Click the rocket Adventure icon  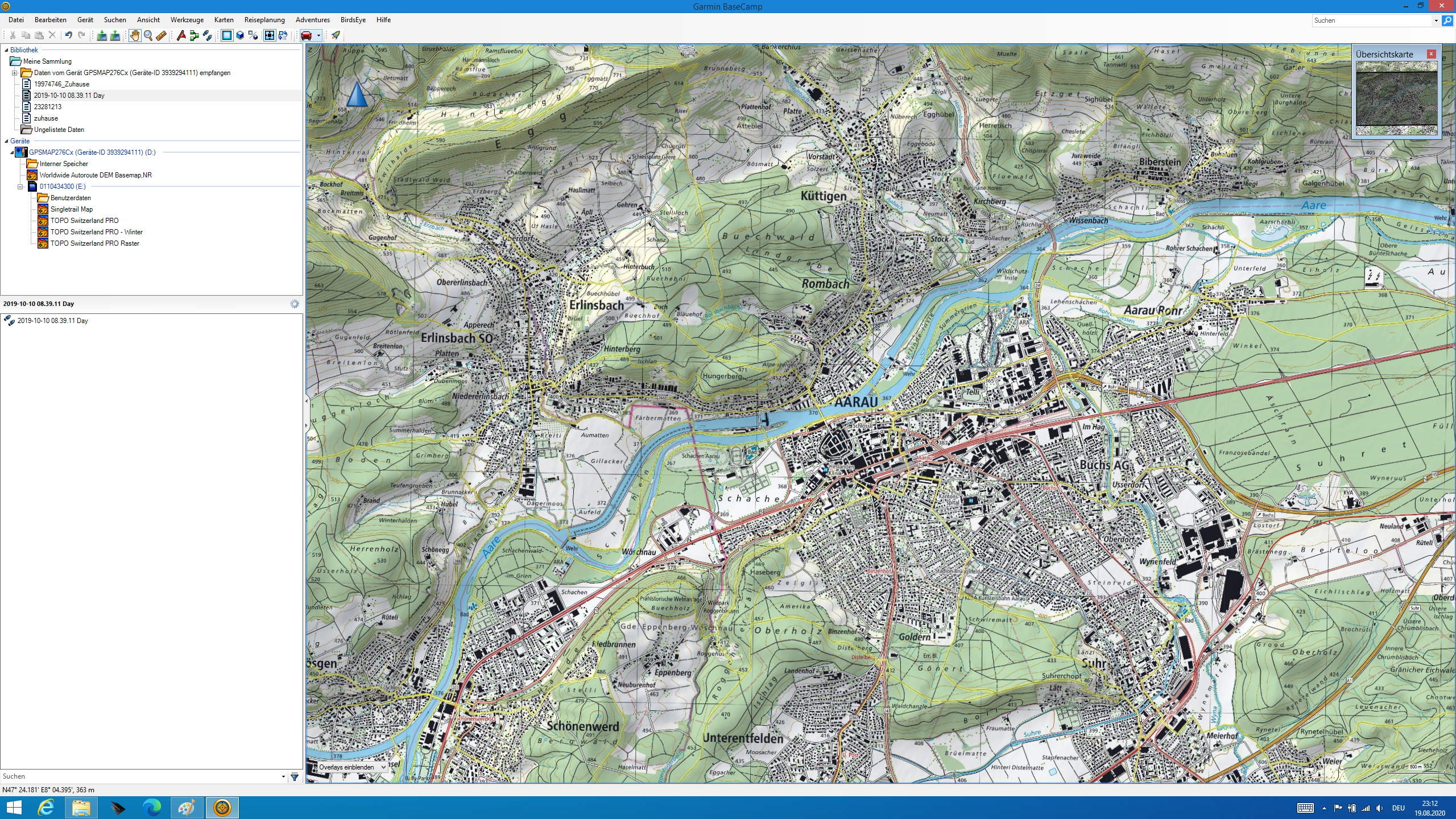point(336,35)
